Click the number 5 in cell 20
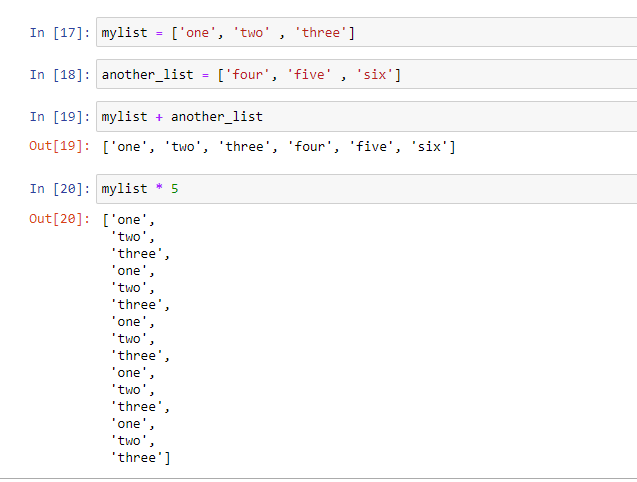This screenshot has width=637, height=482. (175, 189)
